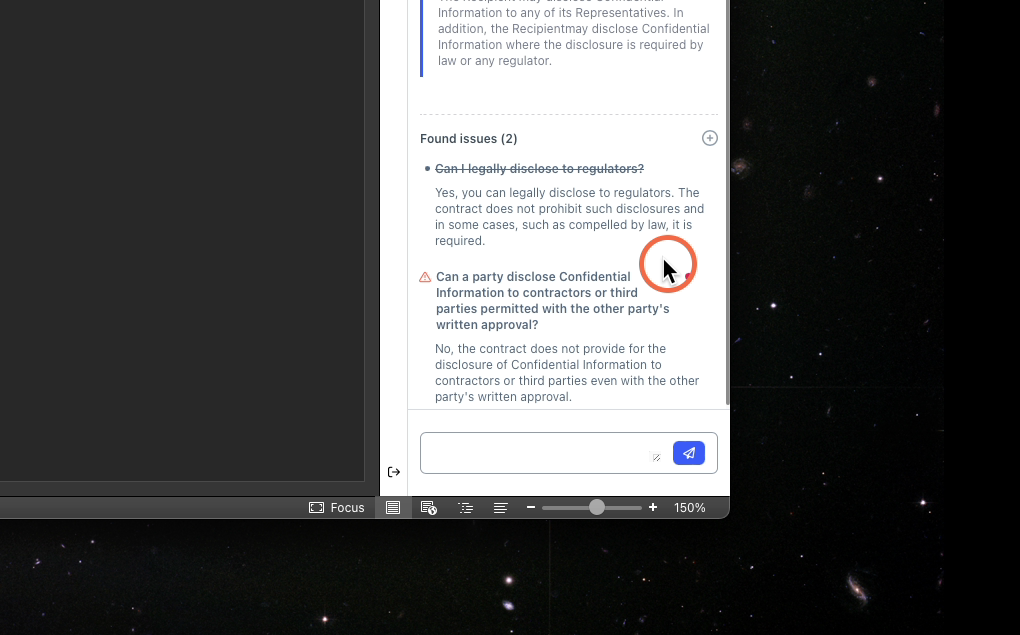Viewport: 1020px width, 635px height.
Task: Click the chat message input field
Action: pos(569,453)
